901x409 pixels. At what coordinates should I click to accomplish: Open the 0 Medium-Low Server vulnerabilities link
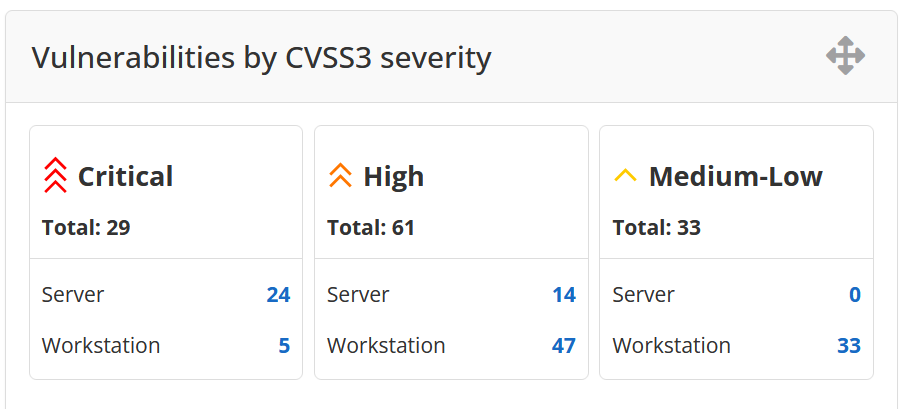855,295
